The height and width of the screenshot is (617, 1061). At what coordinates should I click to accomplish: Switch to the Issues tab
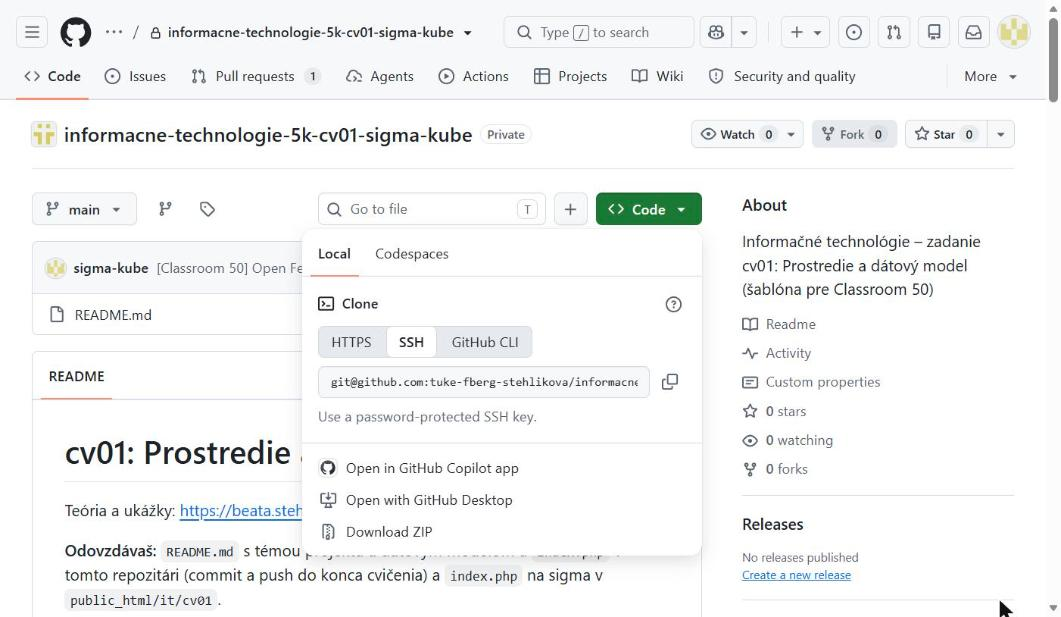135,76
